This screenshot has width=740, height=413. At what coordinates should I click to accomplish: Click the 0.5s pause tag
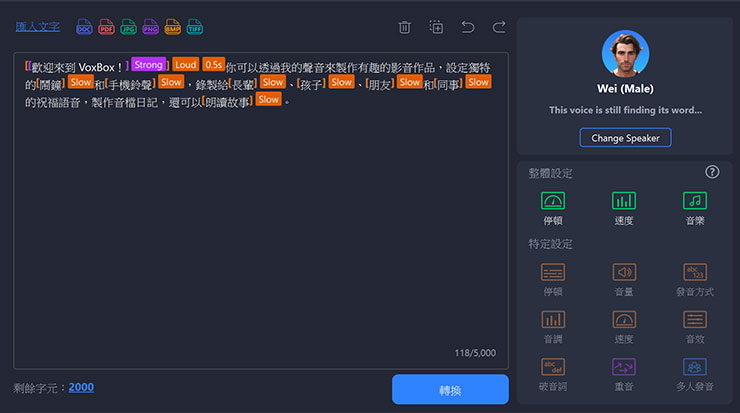pos(214,65)
